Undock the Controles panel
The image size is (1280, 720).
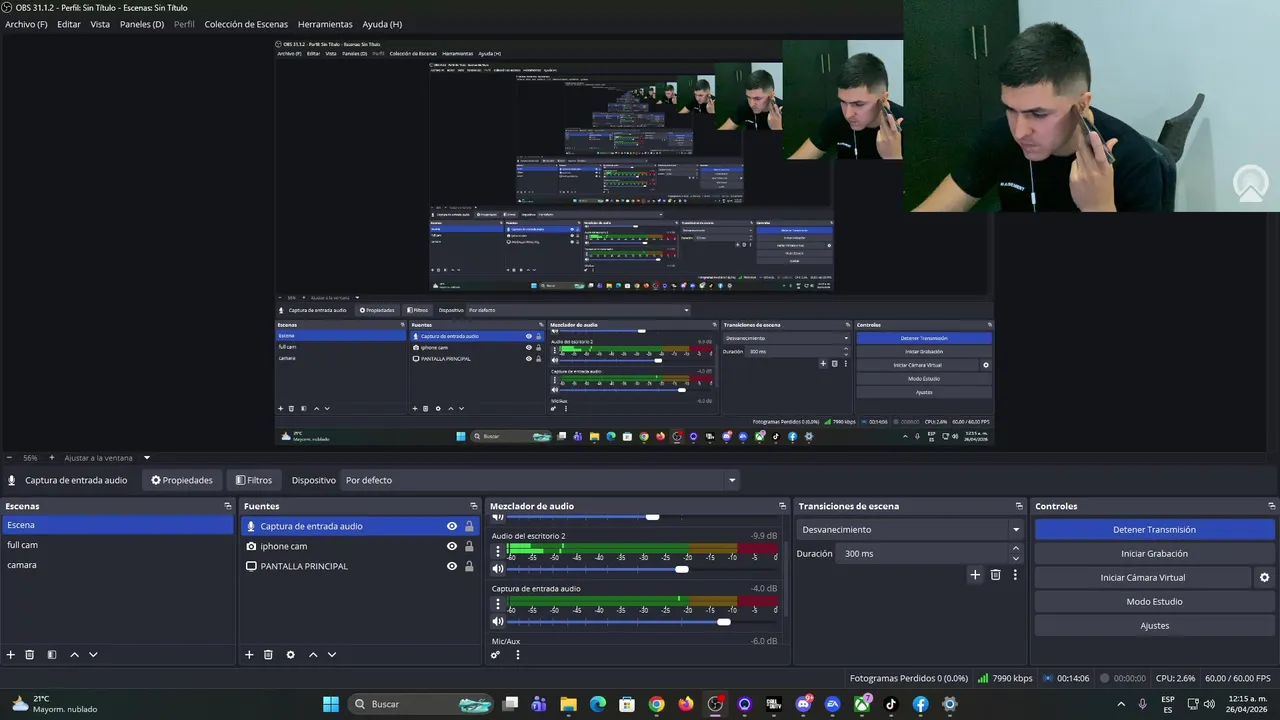[1271, 506]
